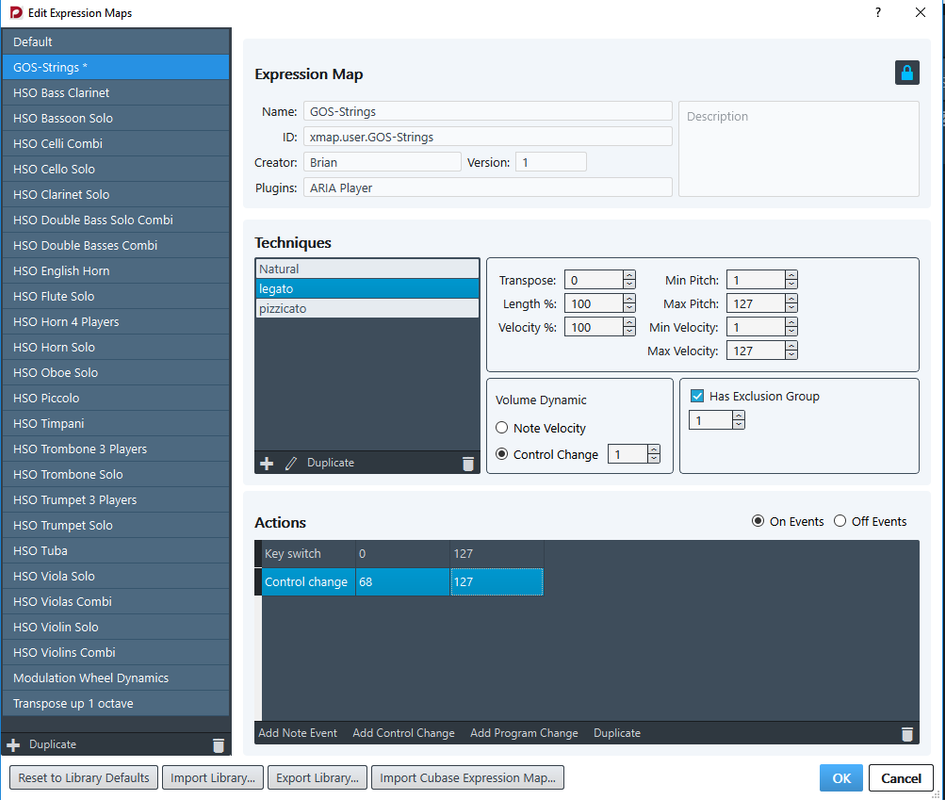Viewport: 945px width, 800px height.
Task: Adjust the Max Pitch stepper
Action: (791, 303)
